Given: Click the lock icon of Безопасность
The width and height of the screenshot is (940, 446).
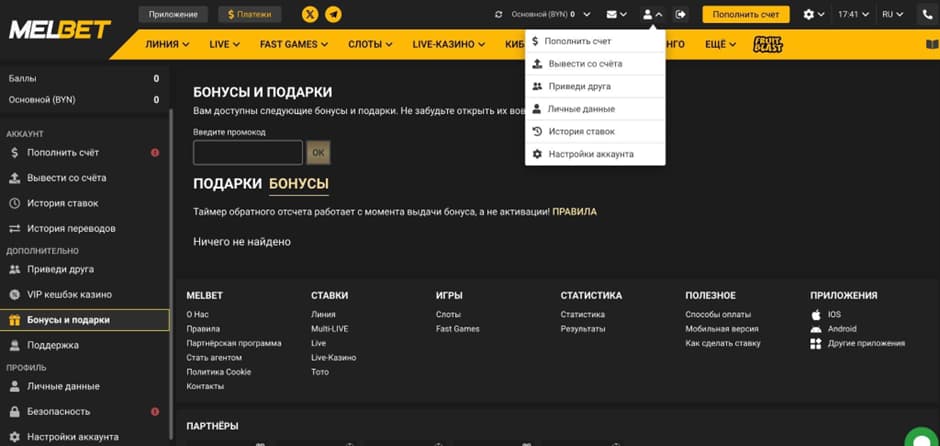Looking at the screenshot, I should pos(15,412).
